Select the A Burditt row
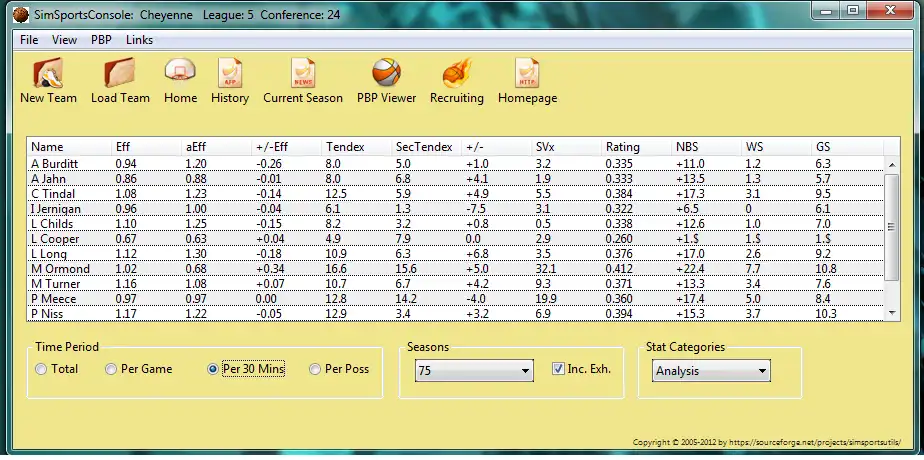 pos(456,164)
